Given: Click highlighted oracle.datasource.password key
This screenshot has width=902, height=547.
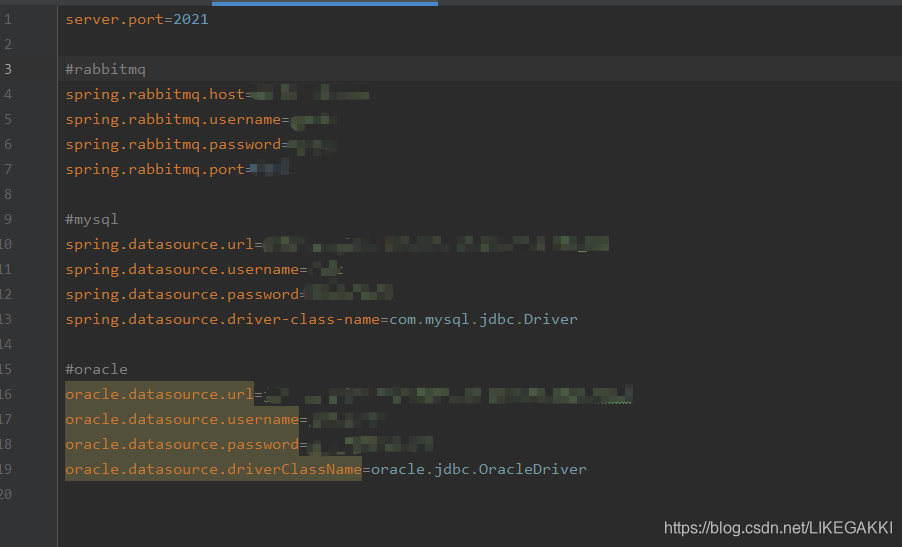Looking at the screenshot, I should tap(182, 444).
